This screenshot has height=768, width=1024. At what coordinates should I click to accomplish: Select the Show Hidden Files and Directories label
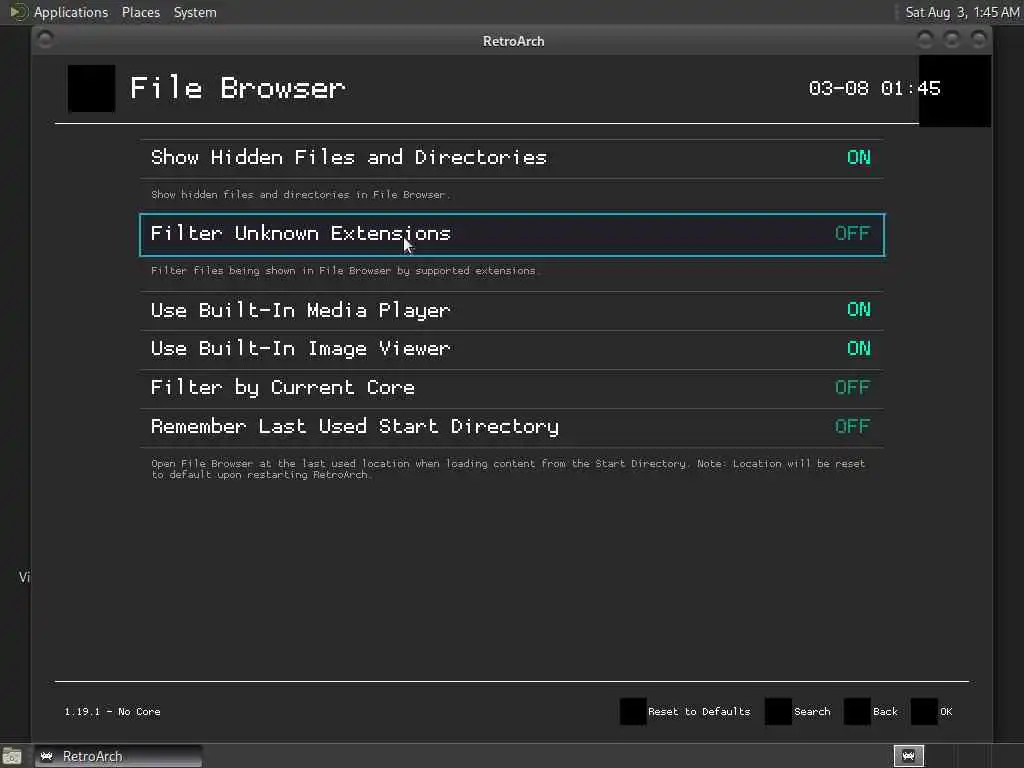(x=349, y=157)
